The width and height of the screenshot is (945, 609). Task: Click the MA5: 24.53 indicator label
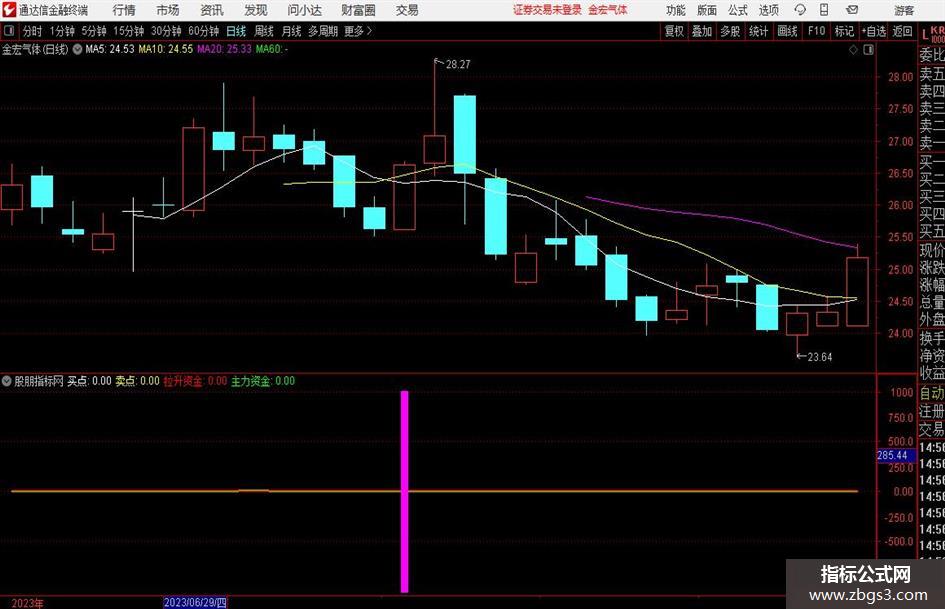click(x=110, y=49)
